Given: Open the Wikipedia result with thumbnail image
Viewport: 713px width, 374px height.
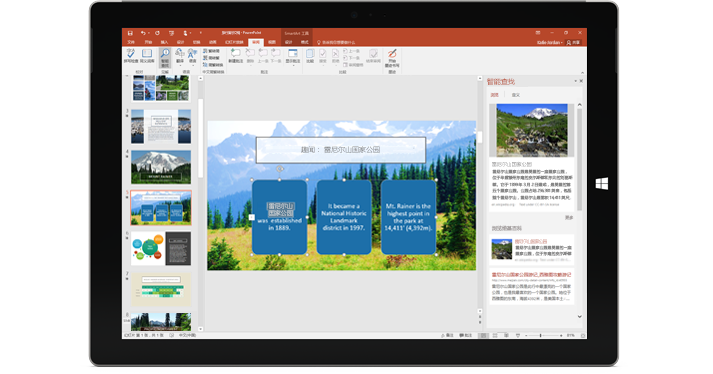Looking at the screenshot, I should pyautogui.click(x=531, y=249).
